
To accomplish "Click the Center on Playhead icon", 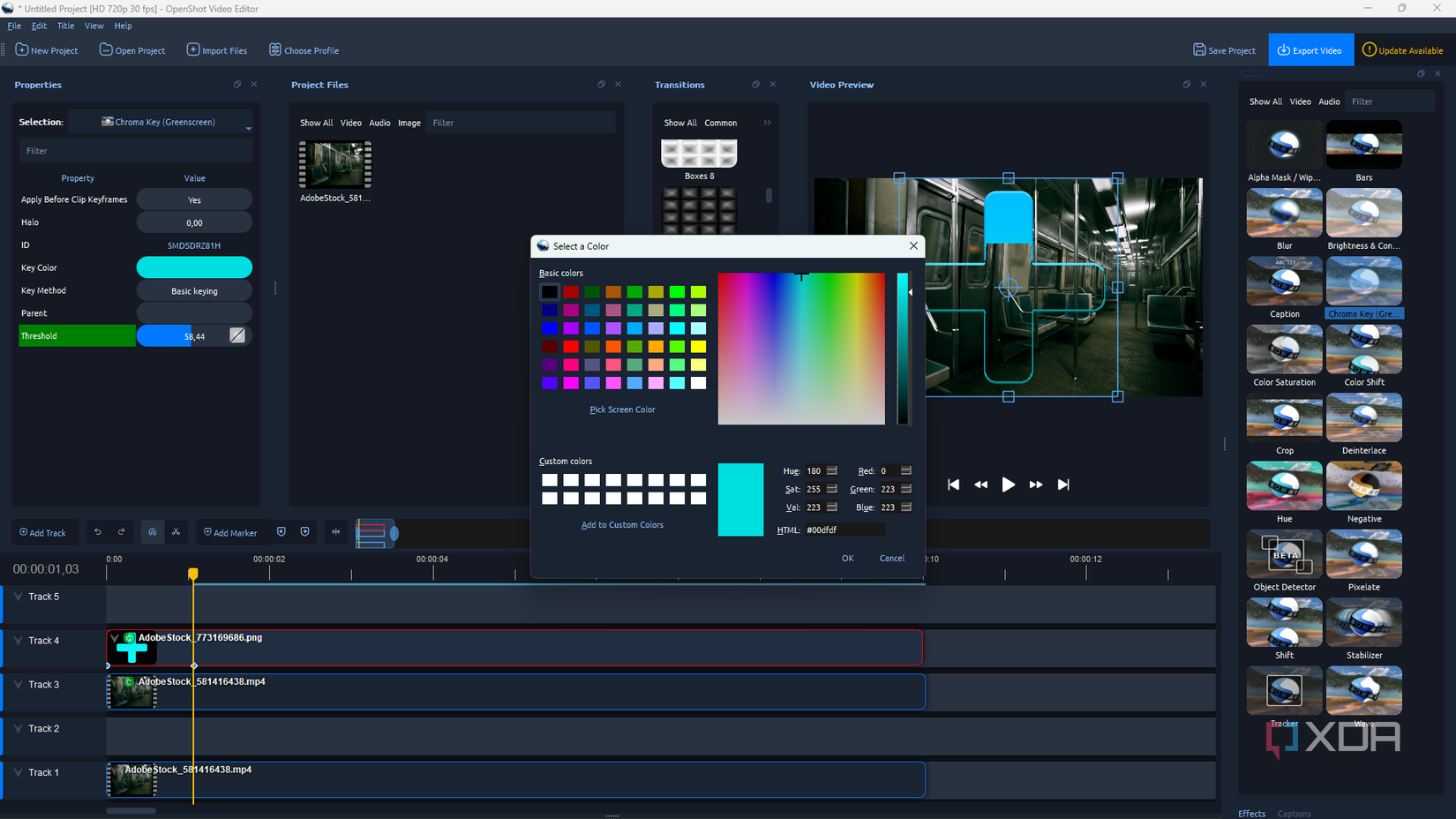I will tap(336, 532).
